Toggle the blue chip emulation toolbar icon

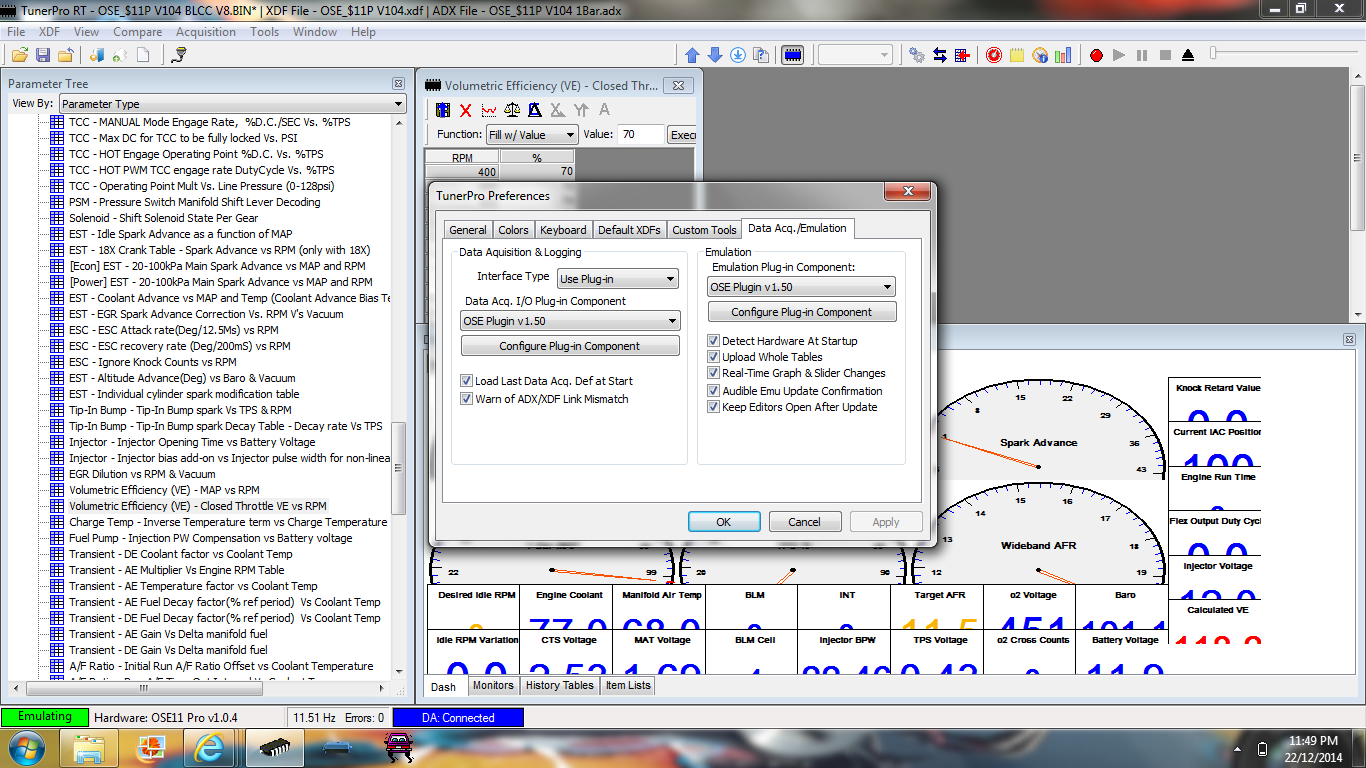[x=792, y=55]
